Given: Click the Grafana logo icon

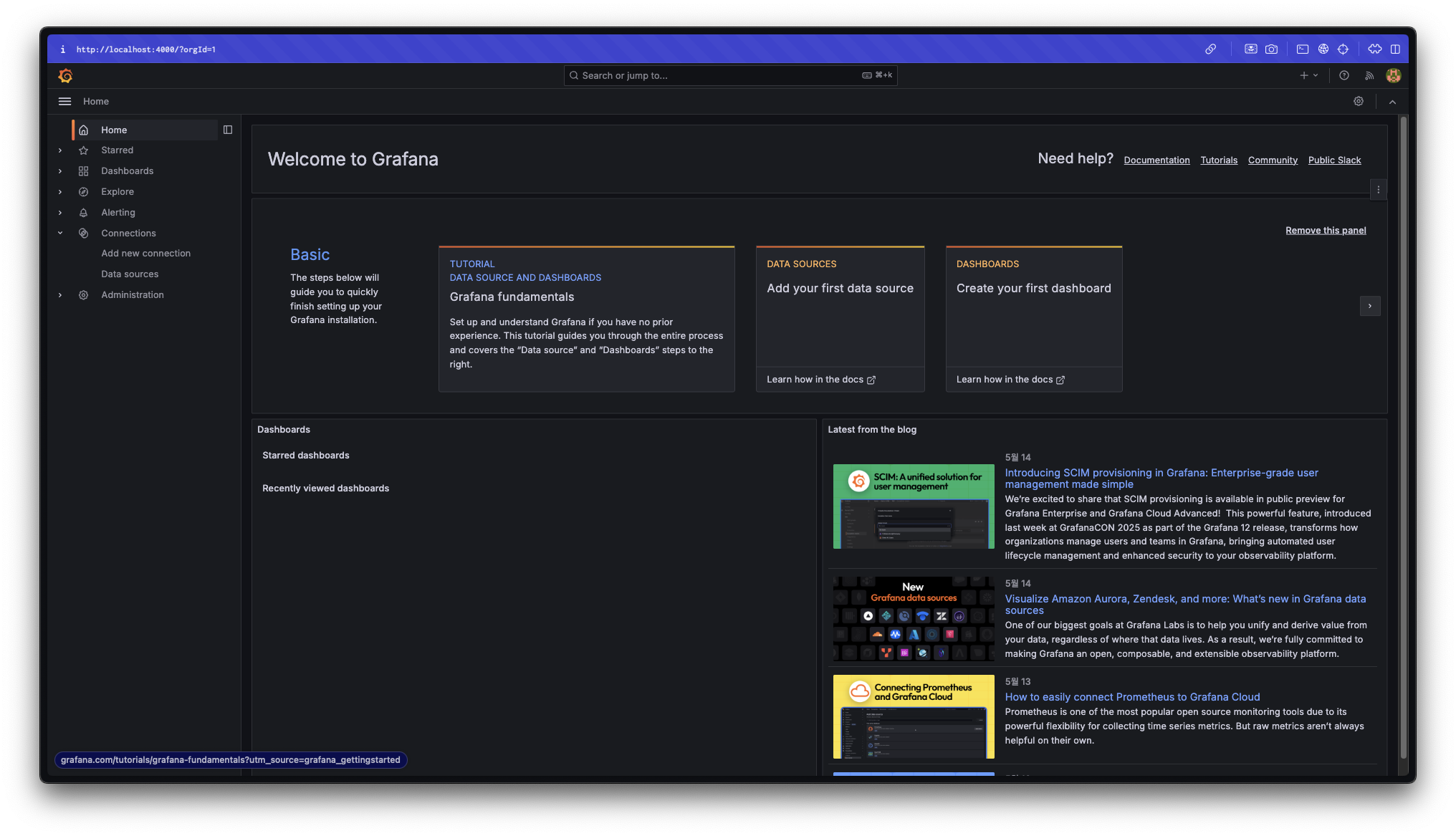Looking at the screenshot, I should (x=65, y=75).
